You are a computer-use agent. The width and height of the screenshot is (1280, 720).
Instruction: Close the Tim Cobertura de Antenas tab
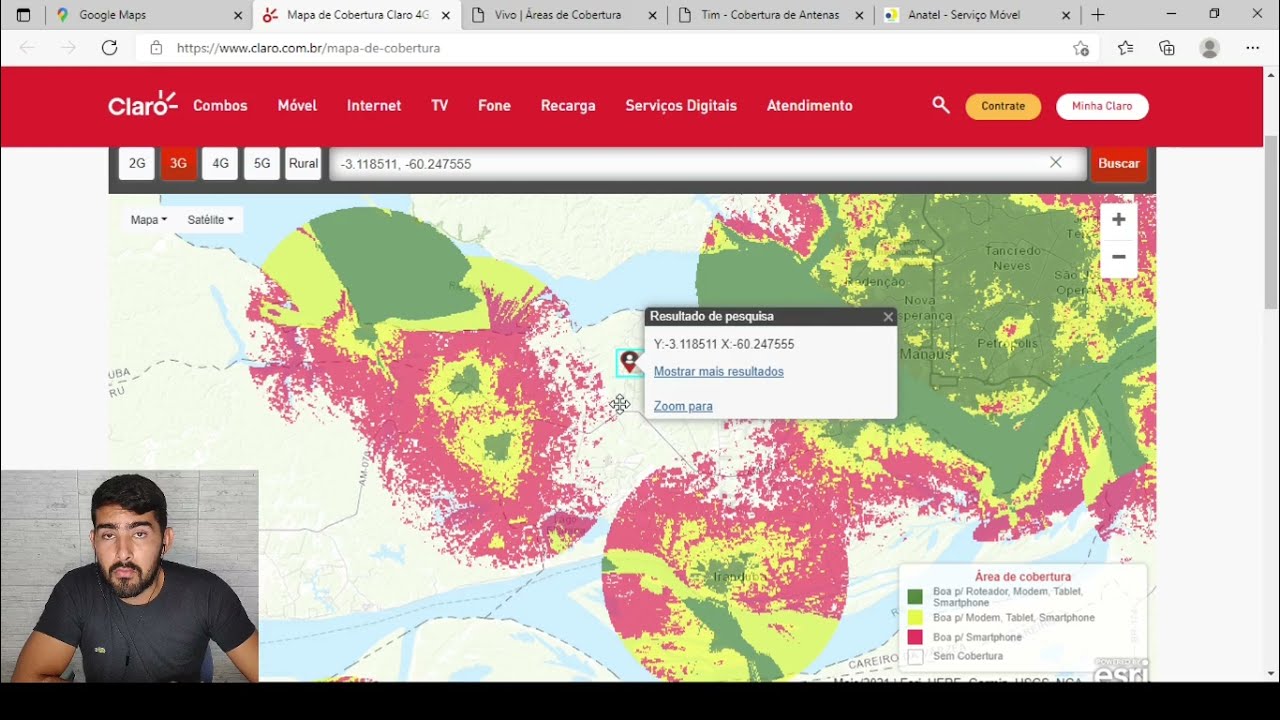point(860,15)
